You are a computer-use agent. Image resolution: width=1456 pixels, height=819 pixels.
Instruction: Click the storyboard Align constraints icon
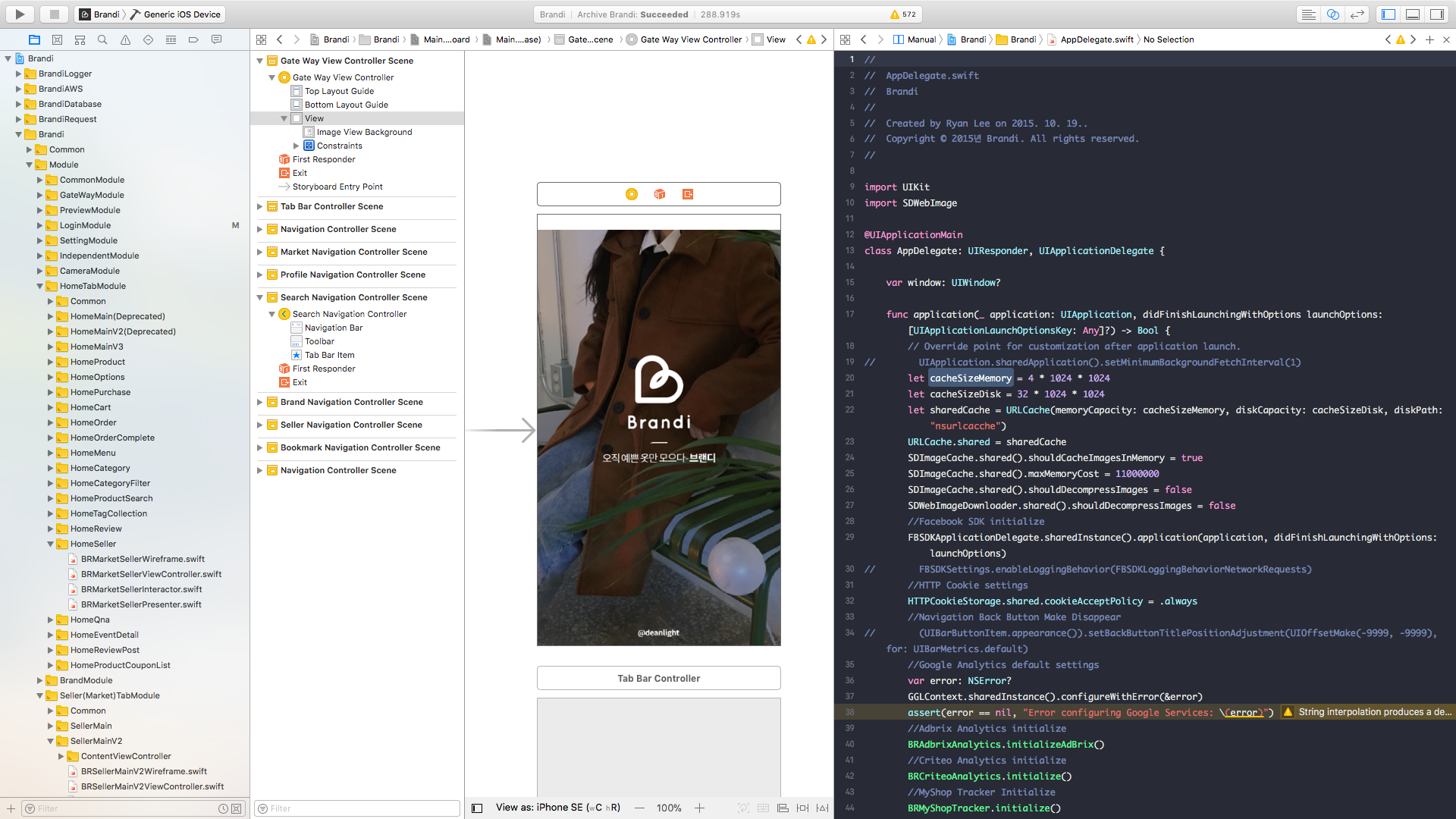click(783, 808)
